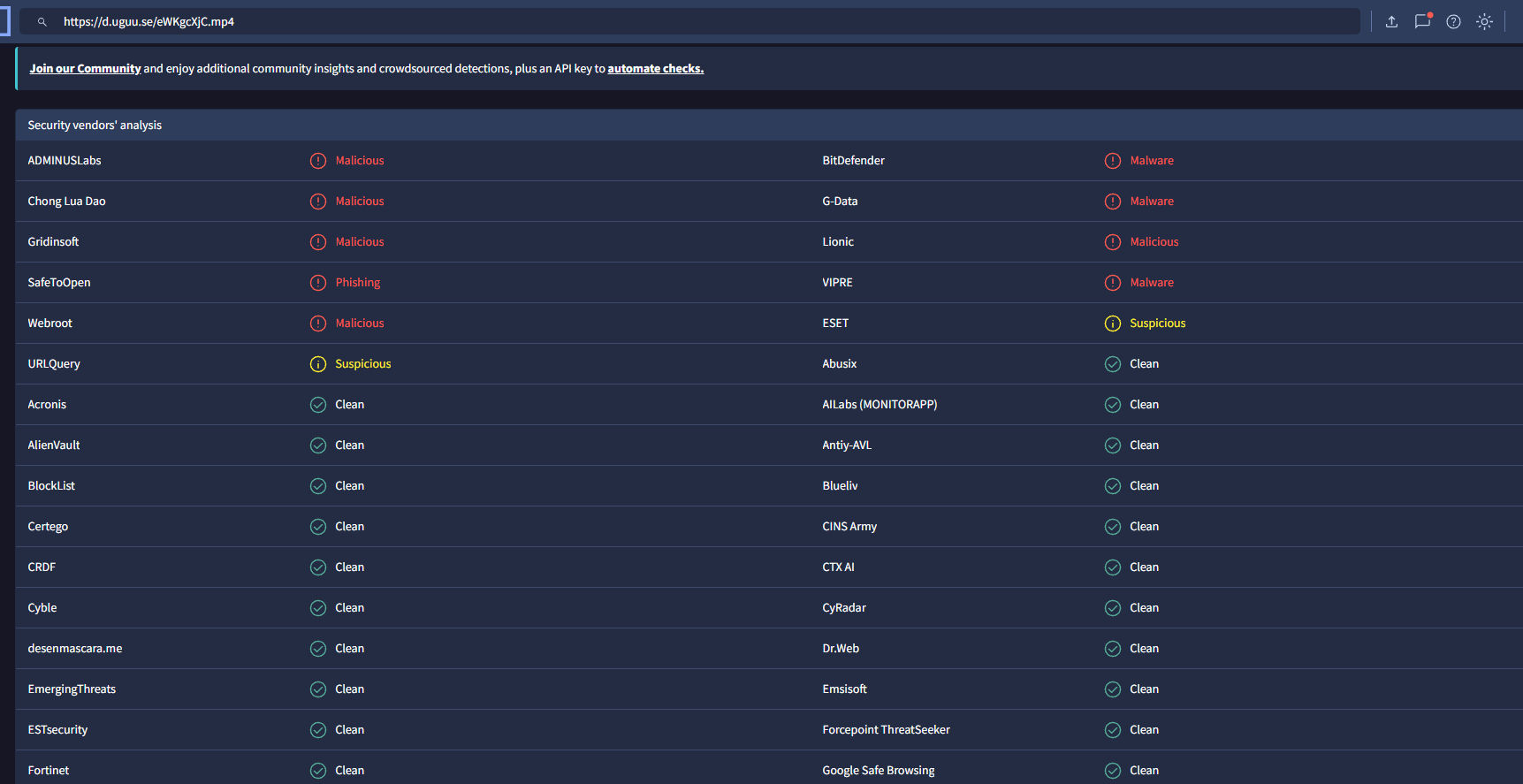The image size is (1523, 784).
Task: Click ADMINUSLabs red alert icon
Action: 318,161
